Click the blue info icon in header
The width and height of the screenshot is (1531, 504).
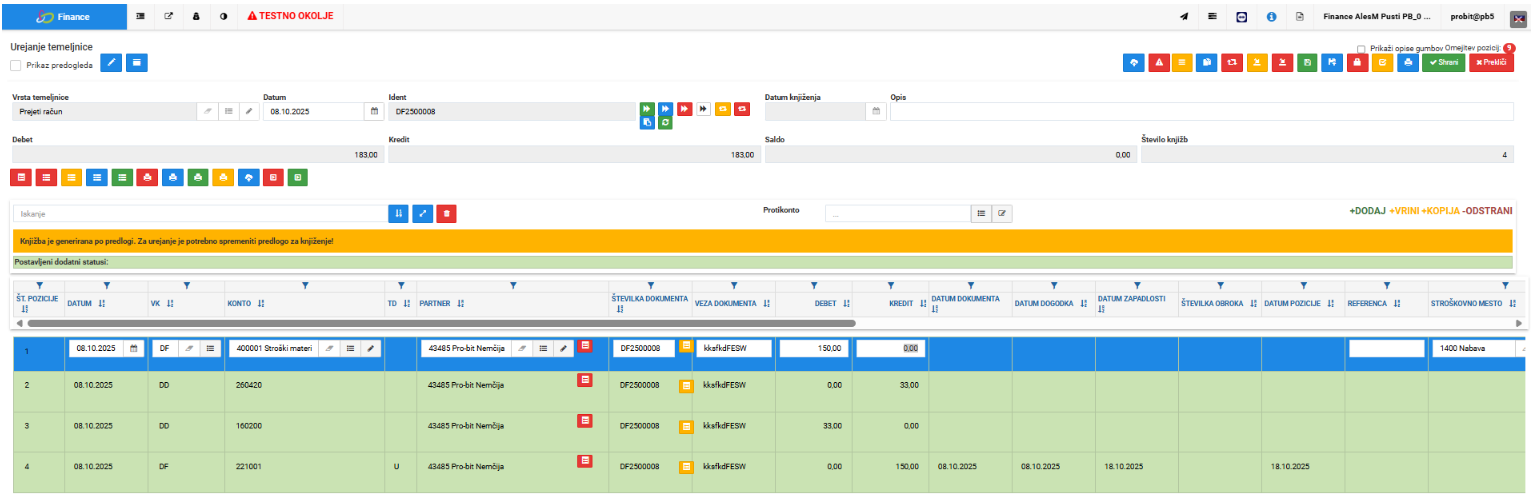tap(1271, 16)
